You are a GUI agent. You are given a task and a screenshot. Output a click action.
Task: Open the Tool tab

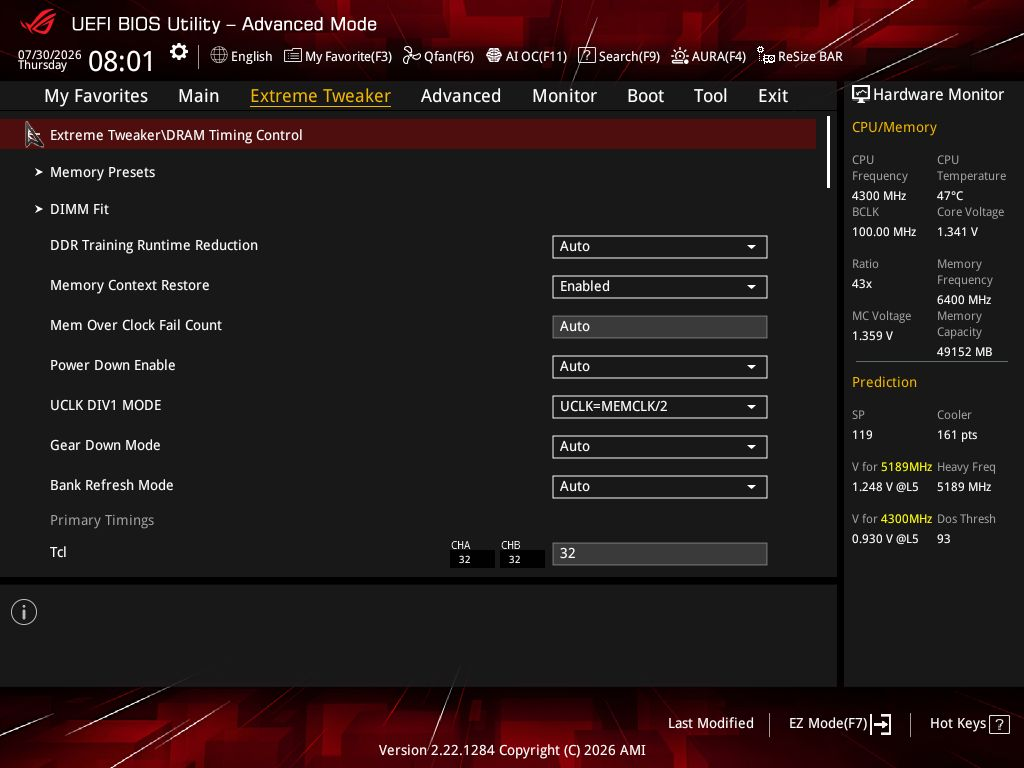coord(710,96)
